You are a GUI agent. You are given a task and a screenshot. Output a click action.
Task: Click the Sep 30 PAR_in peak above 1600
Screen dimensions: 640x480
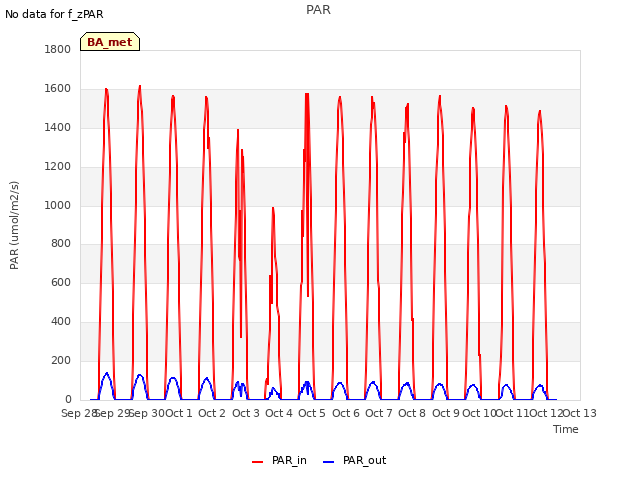(140, 86)
